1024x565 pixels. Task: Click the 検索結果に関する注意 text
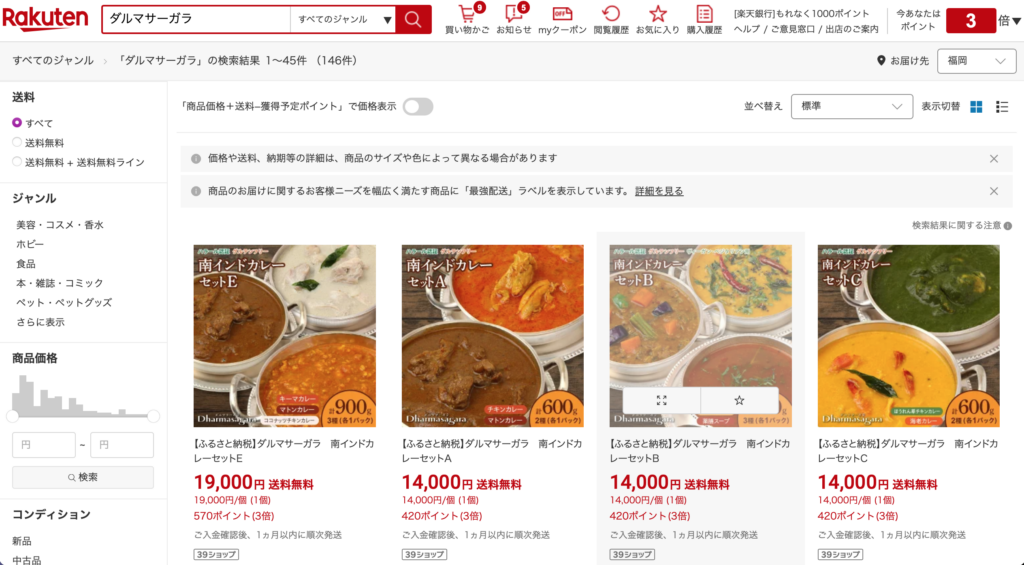[x=956, y=225]
